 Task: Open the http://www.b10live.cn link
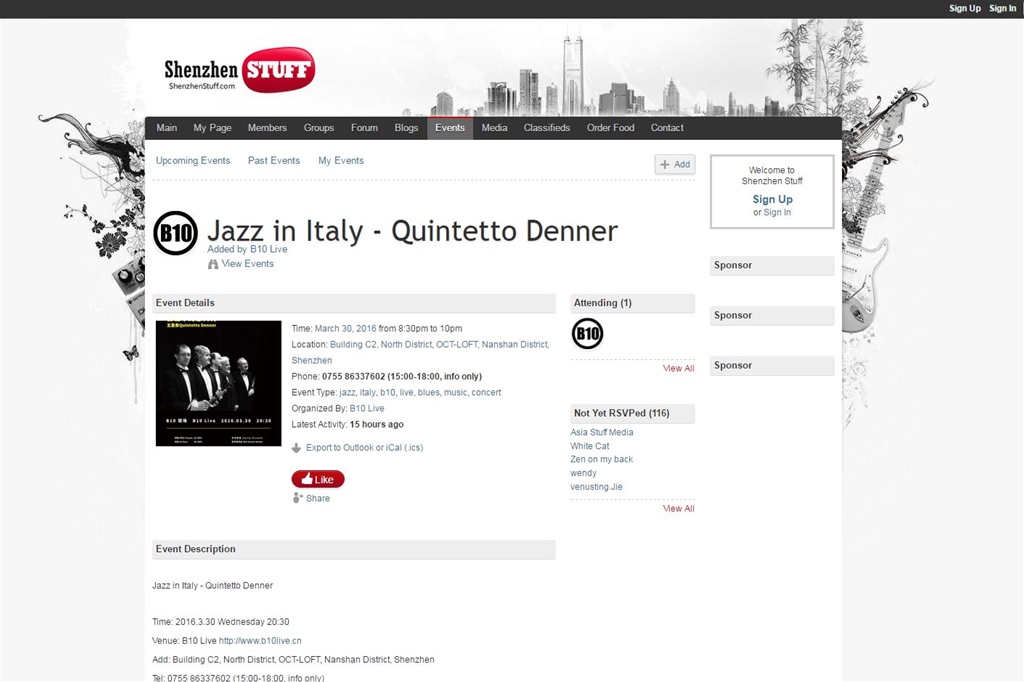(x=260, y=641)
